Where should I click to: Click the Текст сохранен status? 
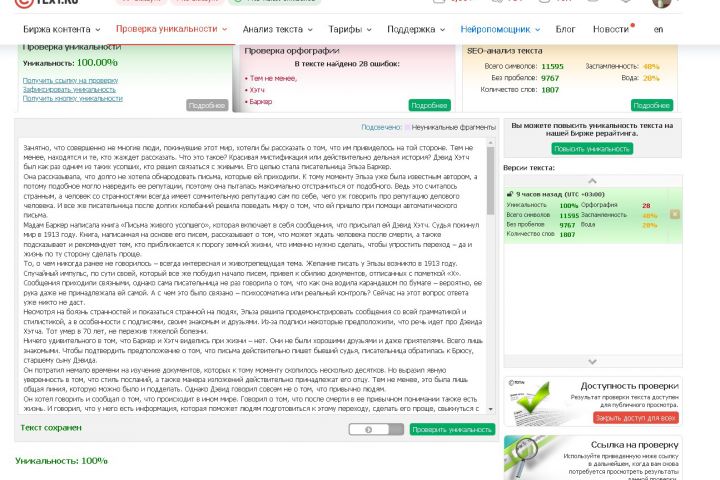tap(51, 428)
